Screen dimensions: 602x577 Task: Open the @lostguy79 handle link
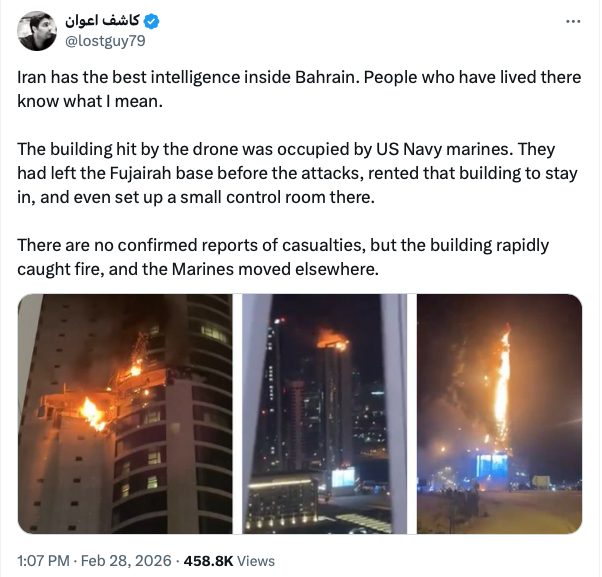tap(105, 41)
